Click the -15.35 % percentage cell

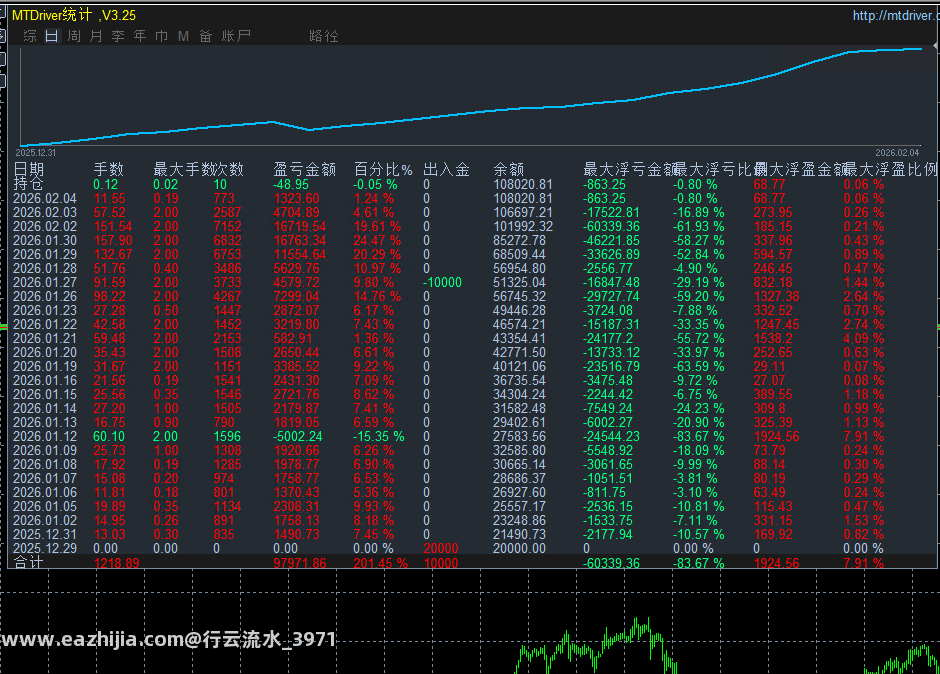(x=378, y=437)
